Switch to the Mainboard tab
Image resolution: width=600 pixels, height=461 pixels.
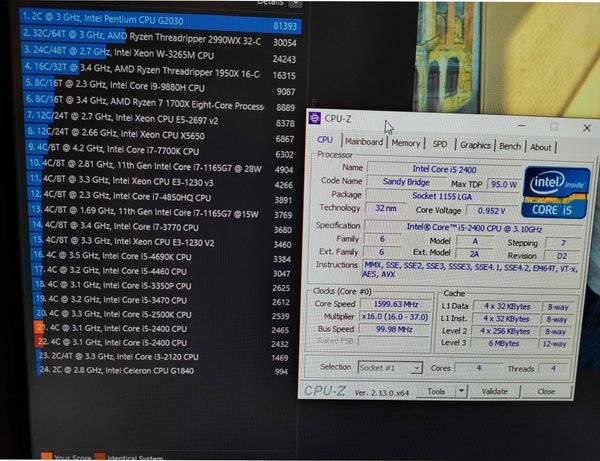pos(364,142)
